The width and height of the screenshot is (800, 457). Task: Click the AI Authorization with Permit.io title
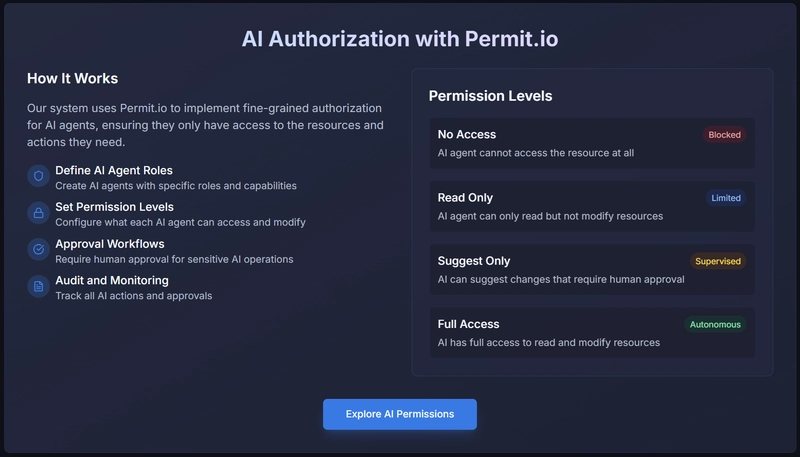click(x=400, y=39)
